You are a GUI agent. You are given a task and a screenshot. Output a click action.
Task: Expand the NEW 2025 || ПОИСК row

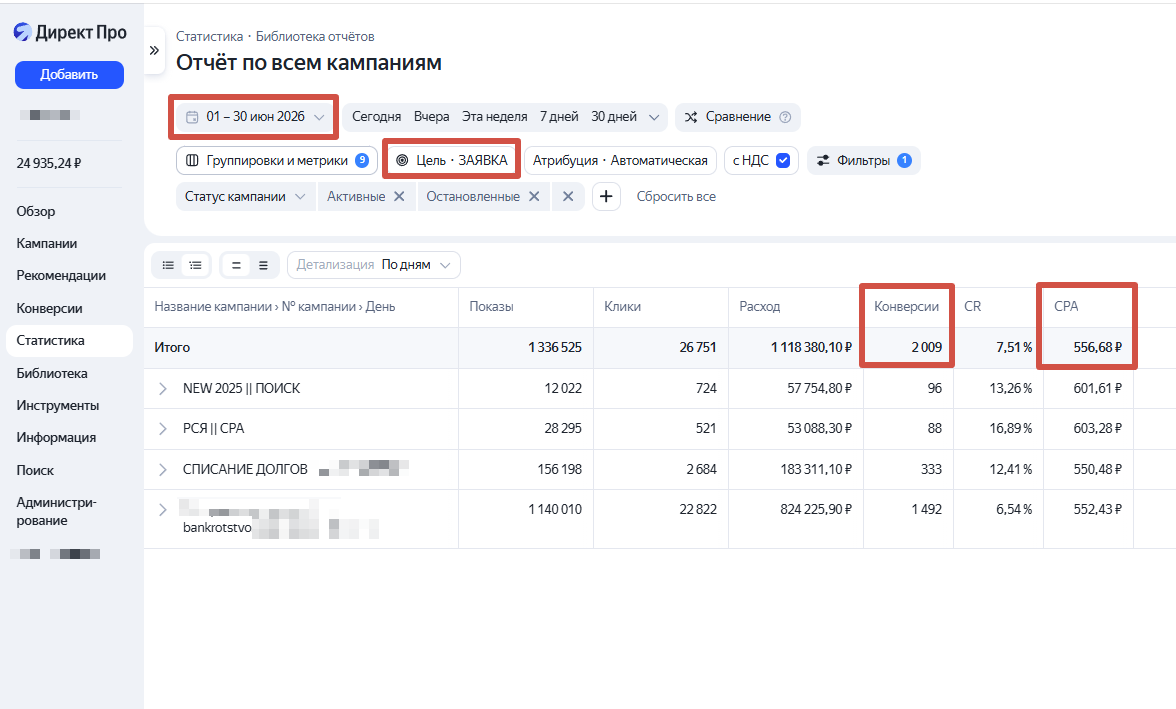pos(163,389)
